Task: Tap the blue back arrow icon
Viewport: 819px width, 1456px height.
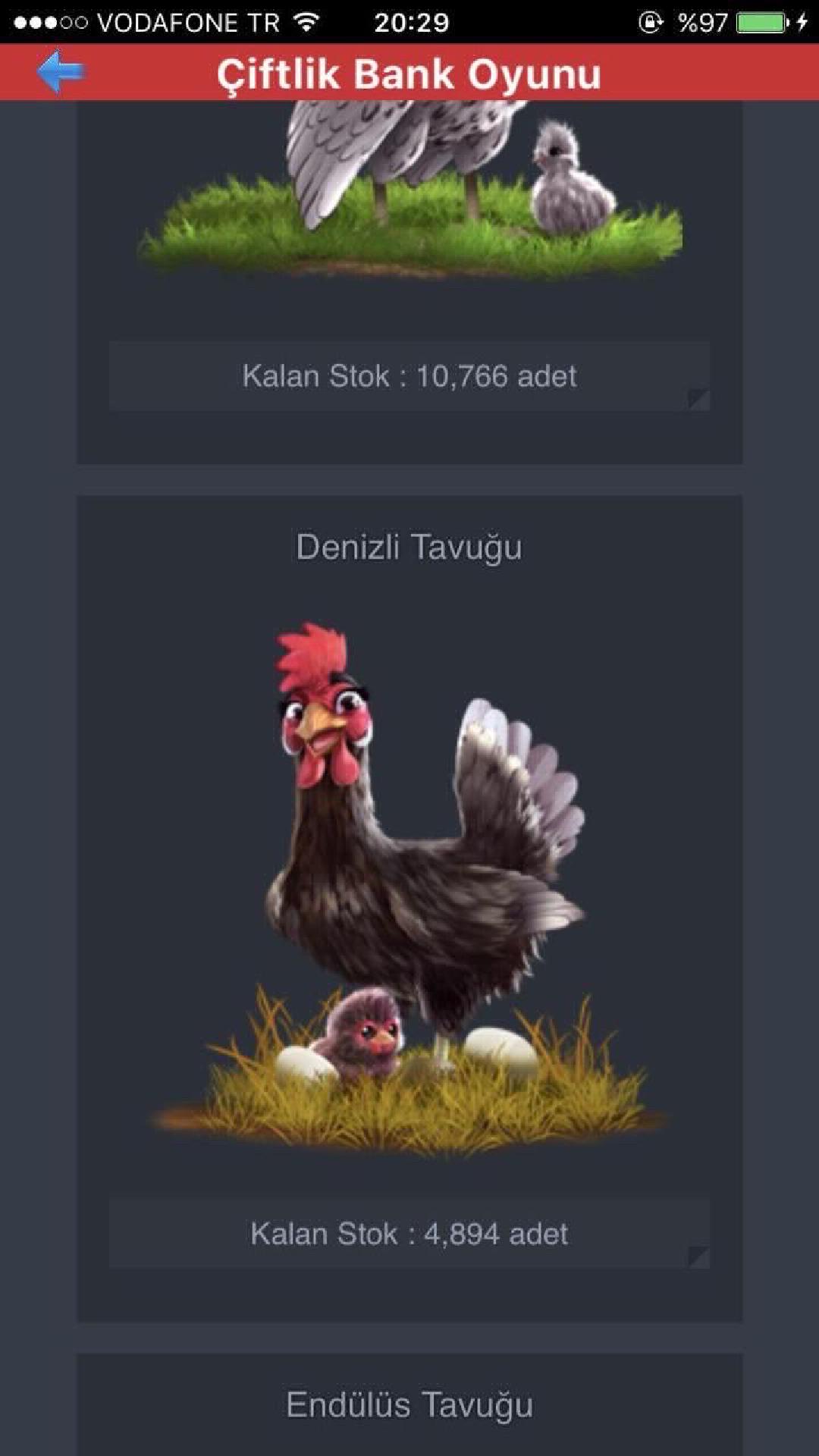Action: (61, 72)
